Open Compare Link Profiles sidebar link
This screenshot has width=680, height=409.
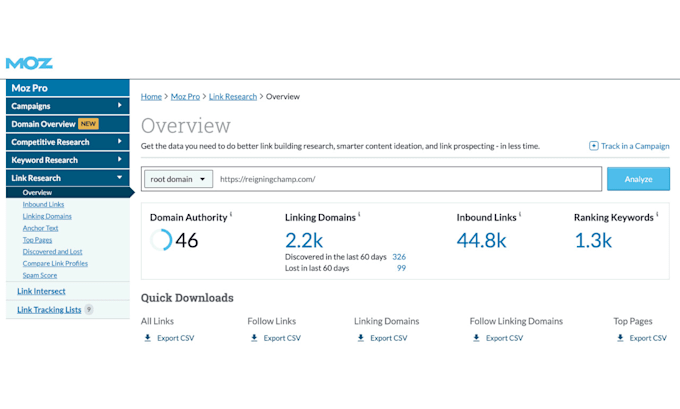coord(55,263)
